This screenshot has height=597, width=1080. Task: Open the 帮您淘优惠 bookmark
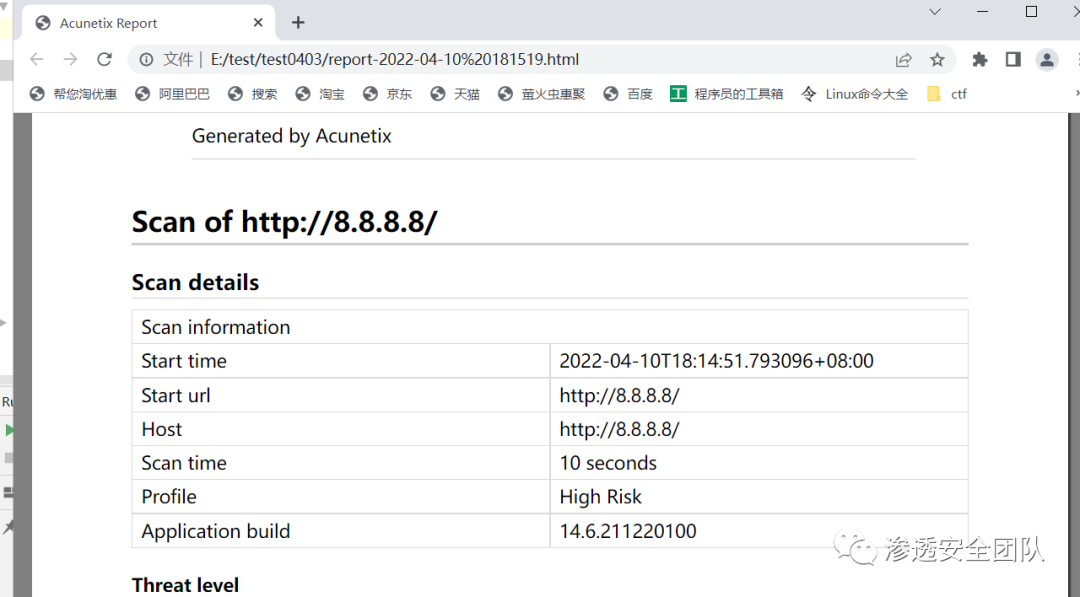(74, 94)
